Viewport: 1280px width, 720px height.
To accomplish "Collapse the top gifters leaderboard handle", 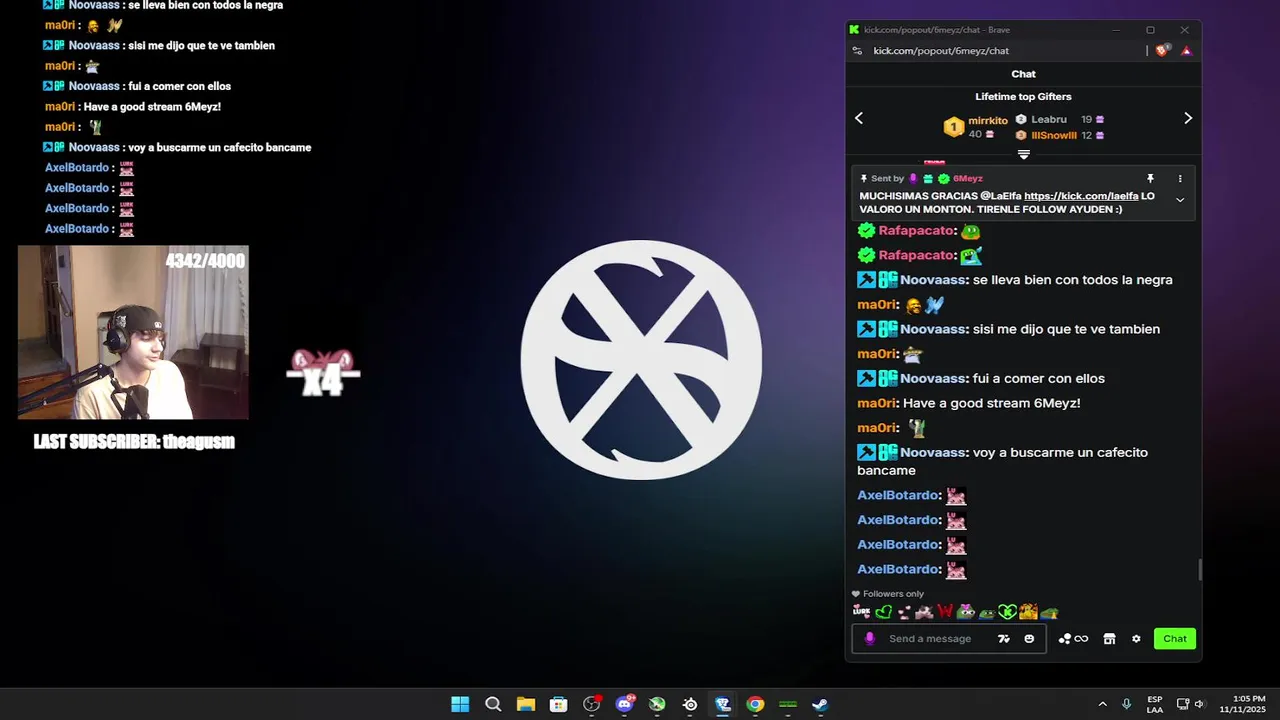I will click(1023, 154).
